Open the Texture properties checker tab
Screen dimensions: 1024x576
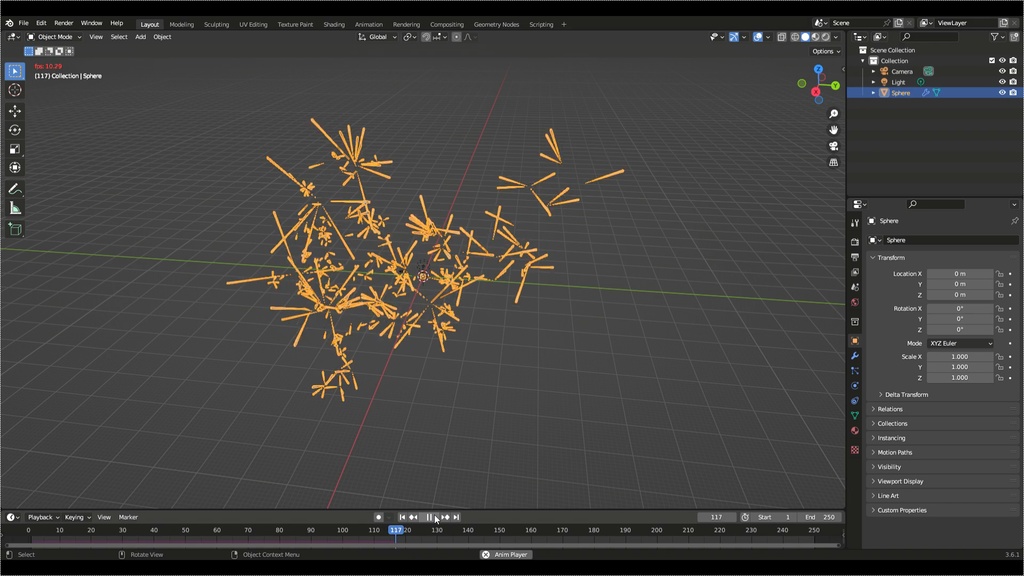855,450
